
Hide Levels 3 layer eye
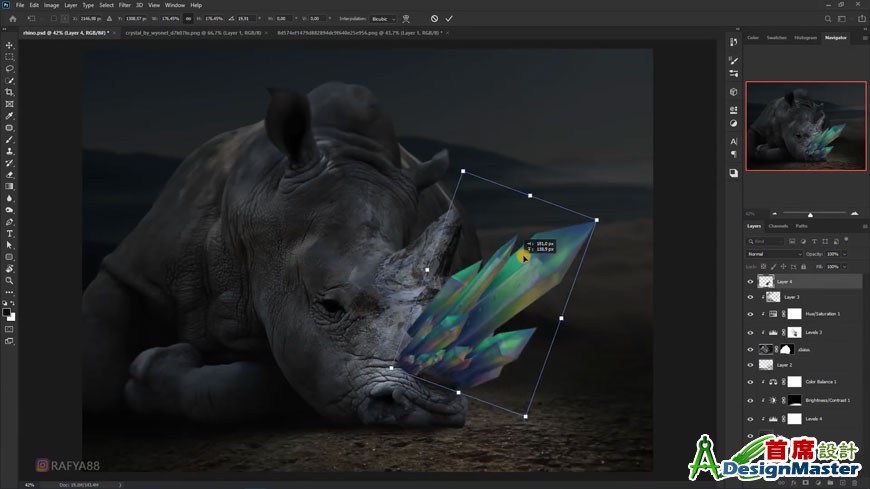pyautogui.click(x=750, y=332)
